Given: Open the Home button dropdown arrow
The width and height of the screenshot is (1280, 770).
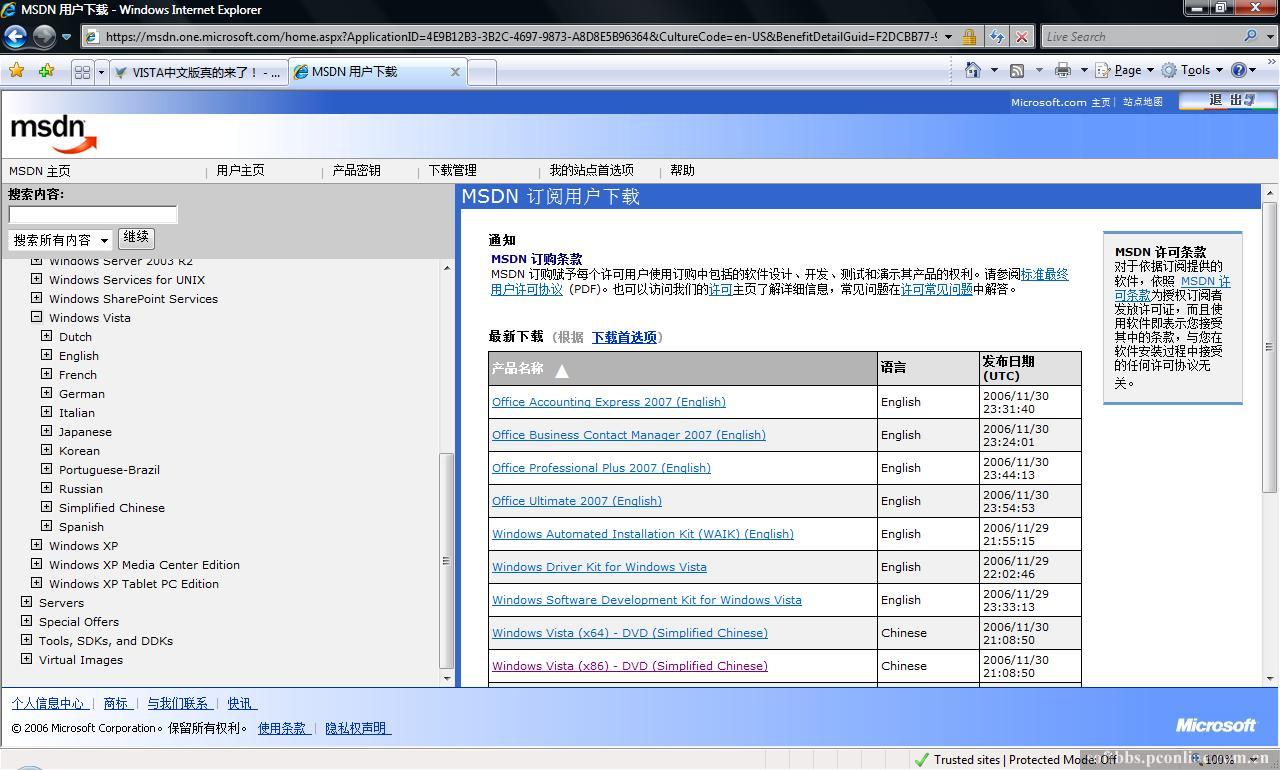Looking at the screenshot, I should click(x=993, y=70).
